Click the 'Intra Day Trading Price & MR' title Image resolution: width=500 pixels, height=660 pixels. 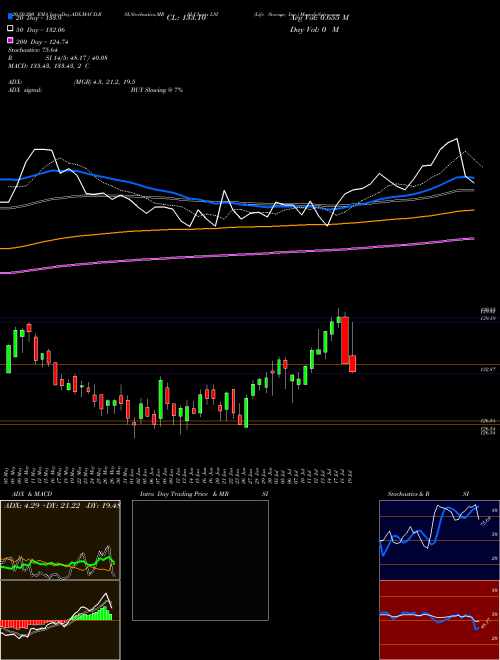(x=184, y=494)
